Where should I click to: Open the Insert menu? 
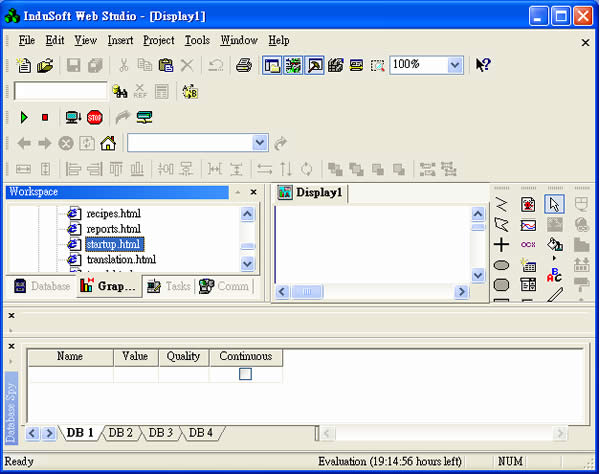point(120,40)
